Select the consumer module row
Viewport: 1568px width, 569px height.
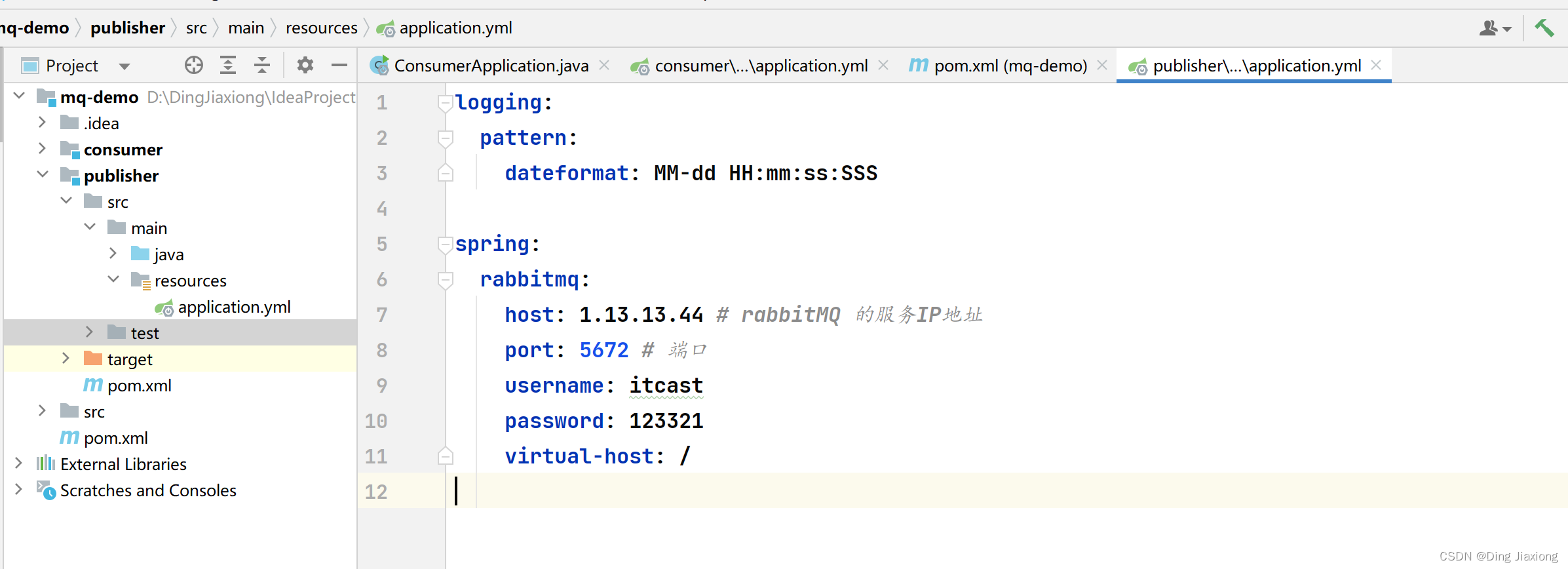tap(180, 149)
